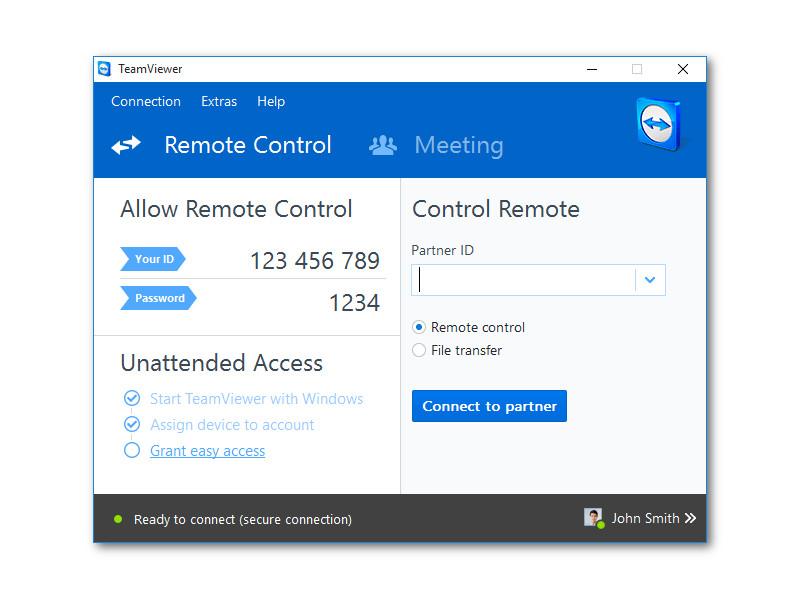Click the Allow Remote Control heading
The image size is (800, 600).
pos(236,209)
